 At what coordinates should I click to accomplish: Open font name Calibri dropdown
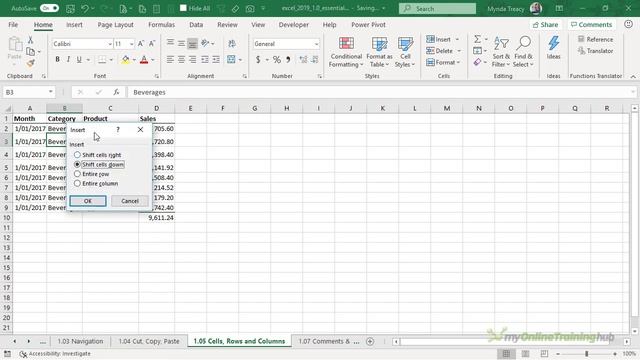pyautogui.click(x=110, y=44)
